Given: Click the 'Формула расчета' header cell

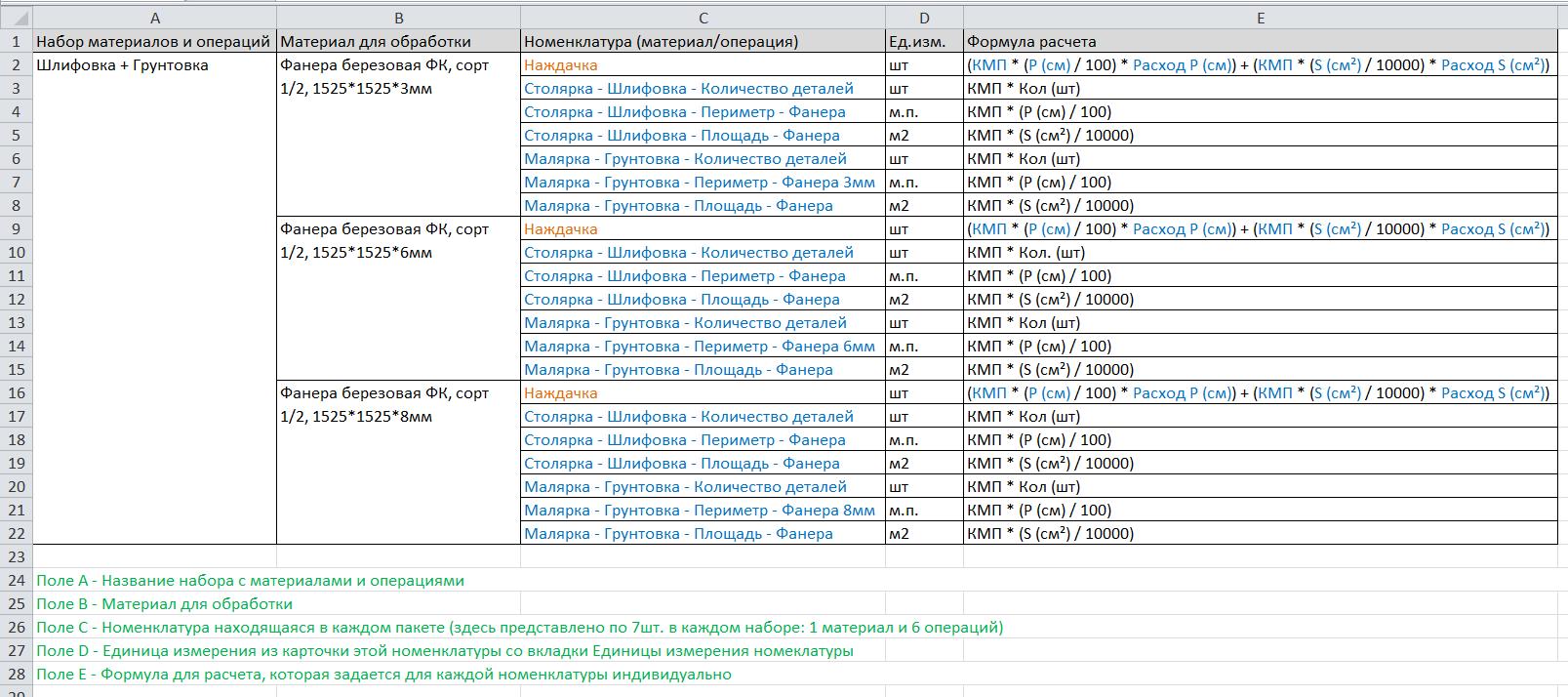Looking at the screenshot, I should click(1031, 42).
